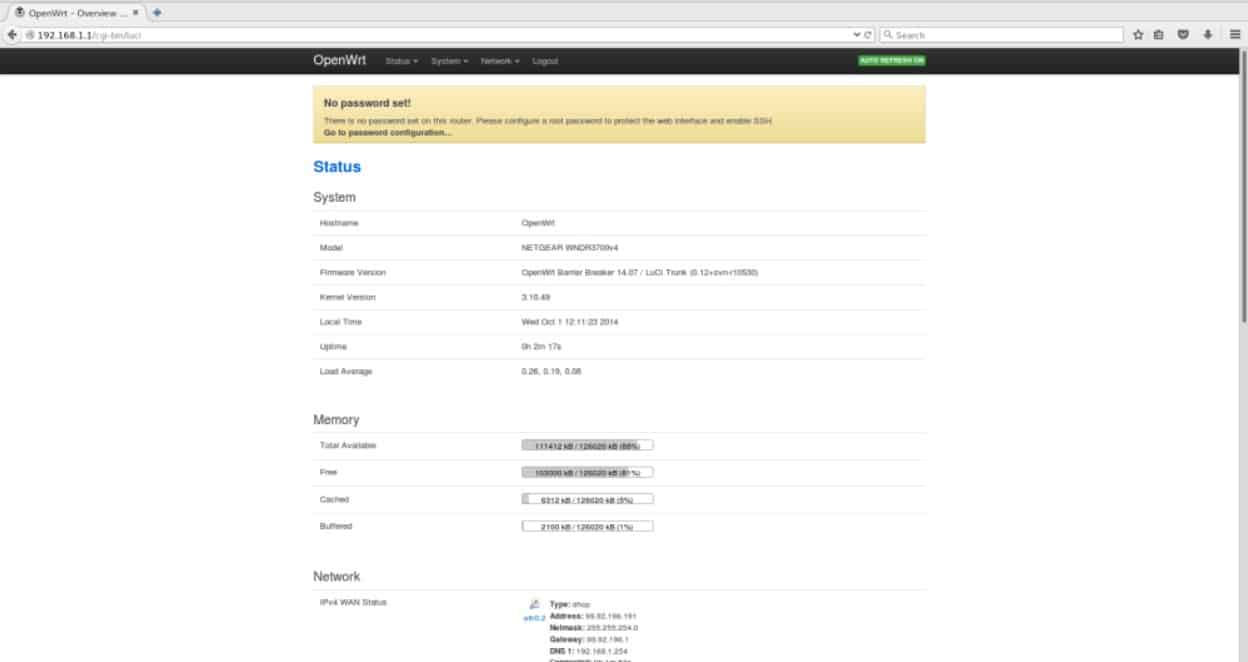The height and width of the screenshot is (662, 1248).
Task: Click the Status page heading
Action: 337,167
